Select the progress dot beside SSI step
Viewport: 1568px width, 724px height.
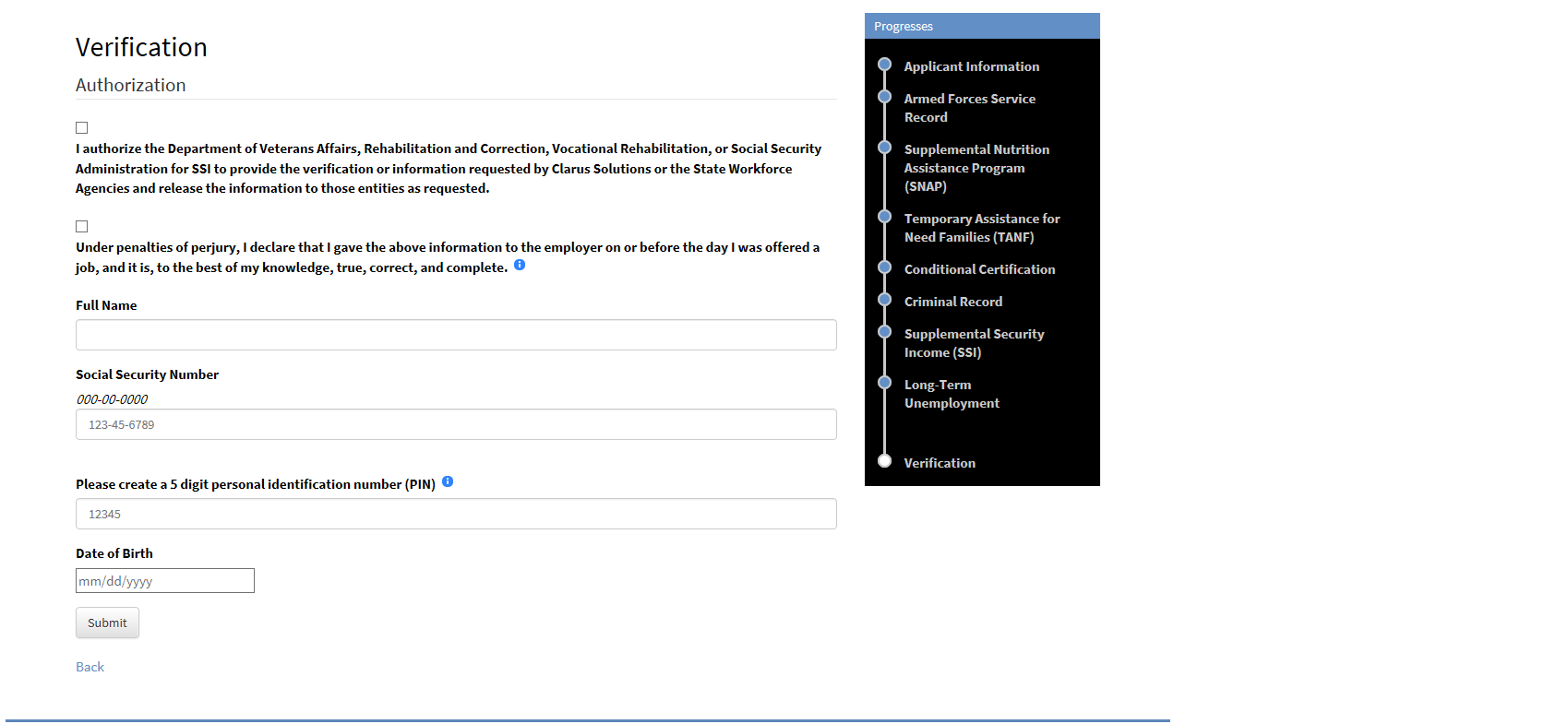(x=884, y=332)
